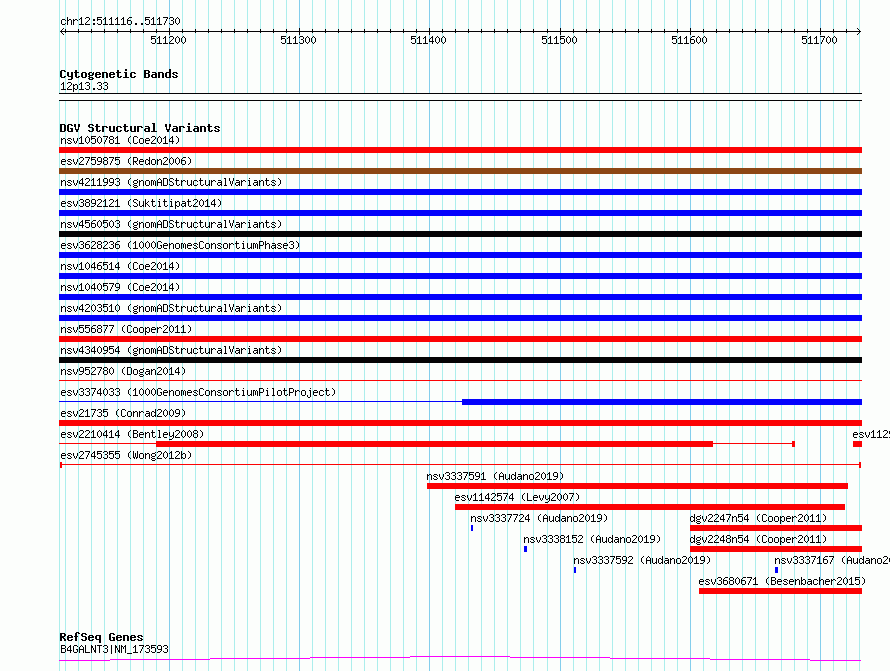
Task: Open nsv952780 (Dogan2014) variant
Action: coord(123,371)
